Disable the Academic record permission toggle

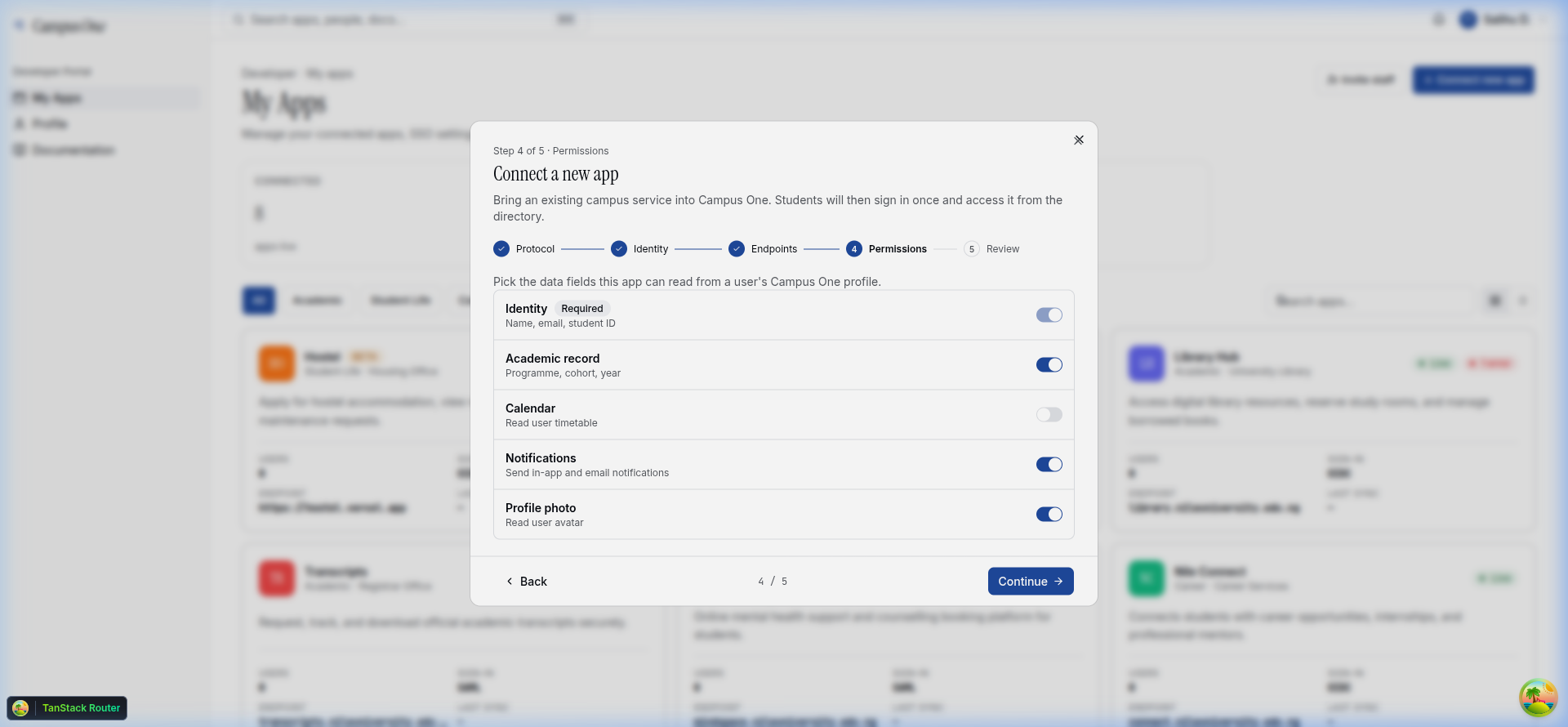point(1049,365)
